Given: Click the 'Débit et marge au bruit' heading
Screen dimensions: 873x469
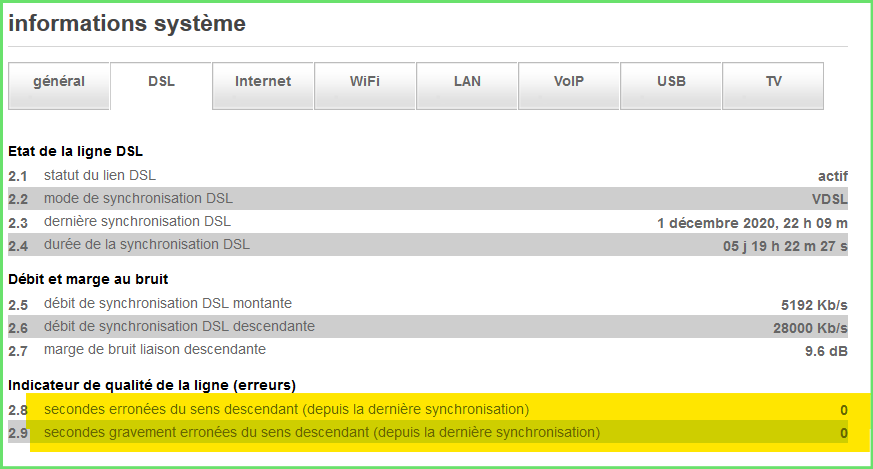Looking at the screenshot, I should 86,281.
